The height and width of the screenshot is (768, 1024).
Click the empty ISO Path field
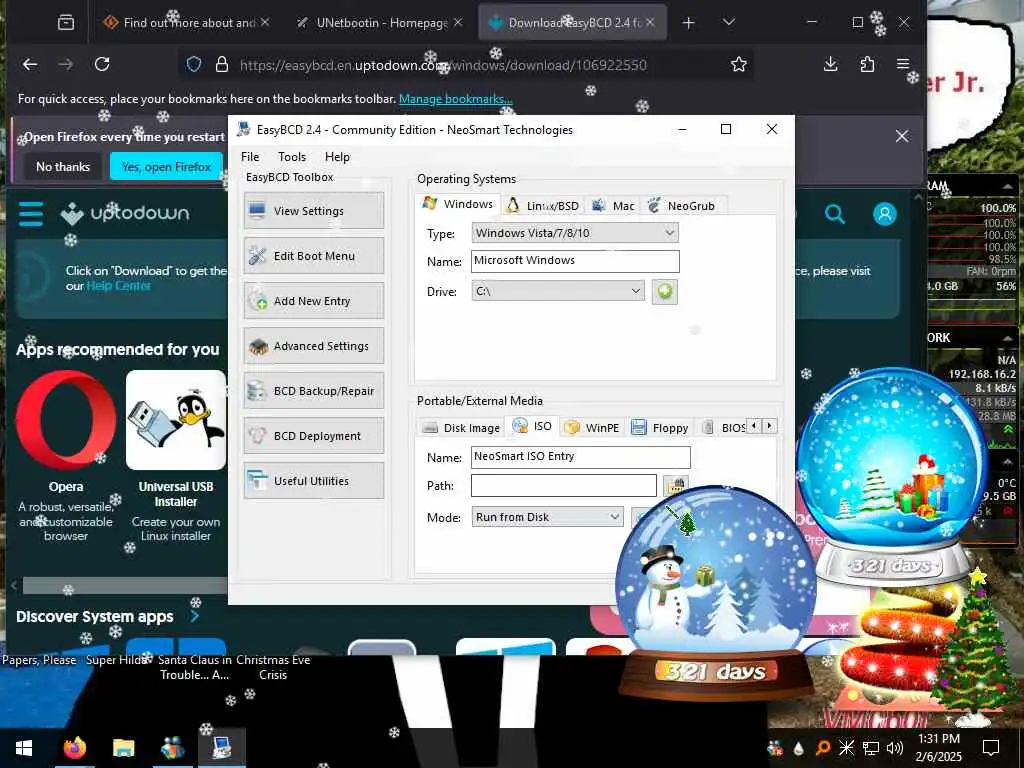(564, 485)
